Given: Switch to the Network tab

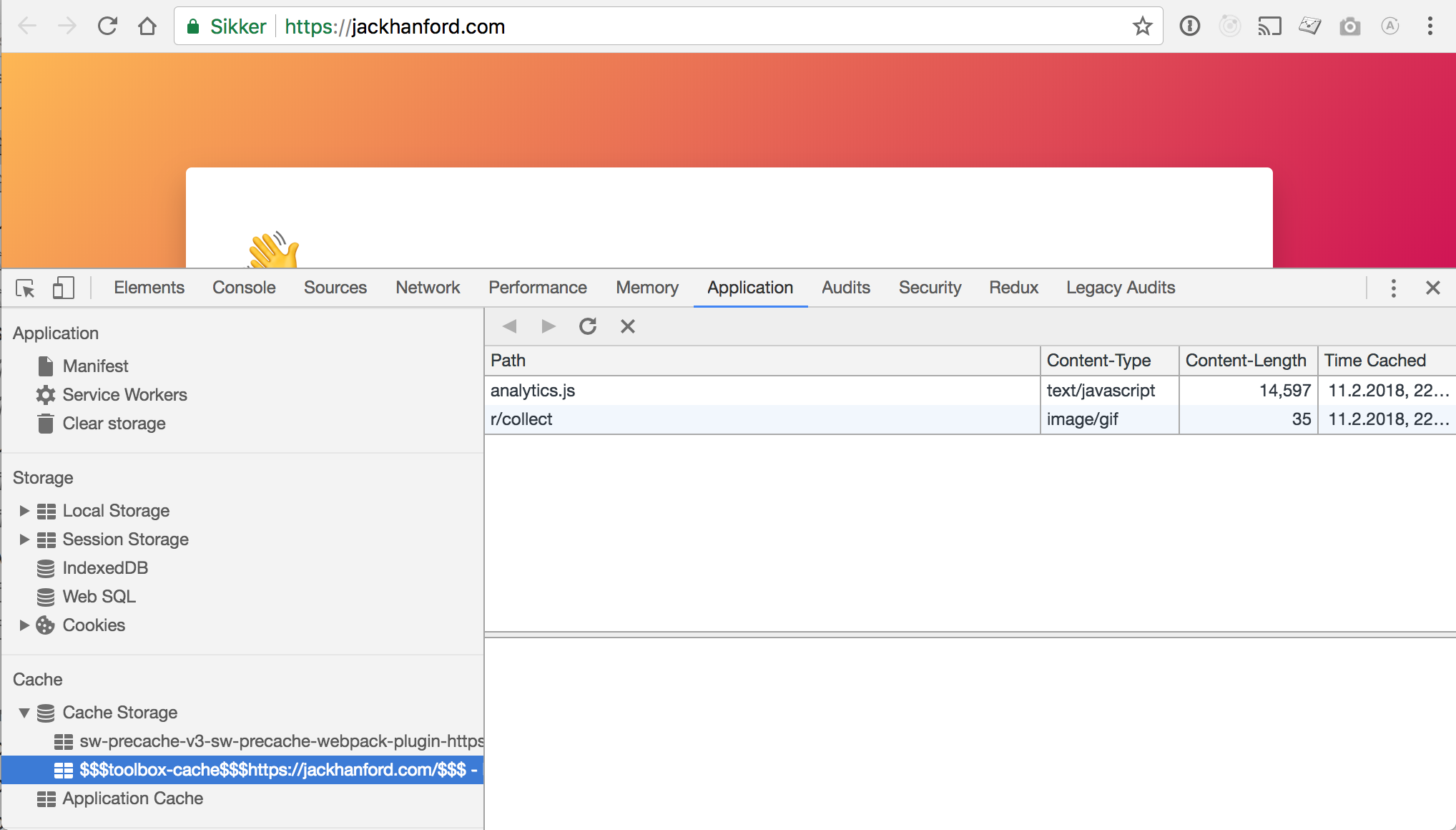Looking at the screenshot, I should point(427,288).
